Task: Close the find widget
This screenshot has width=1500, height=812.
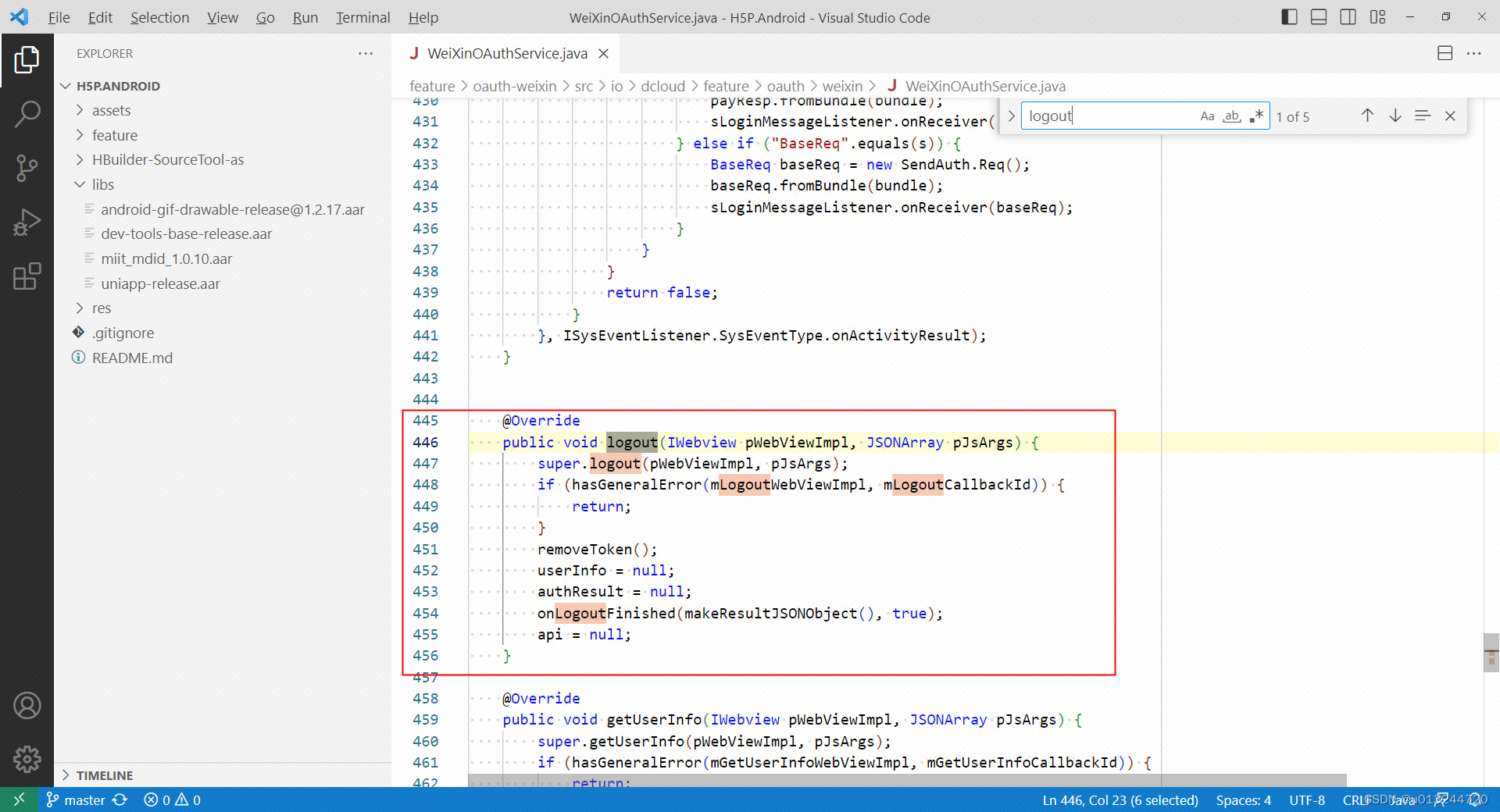Action: click(x=1450, y=116)
